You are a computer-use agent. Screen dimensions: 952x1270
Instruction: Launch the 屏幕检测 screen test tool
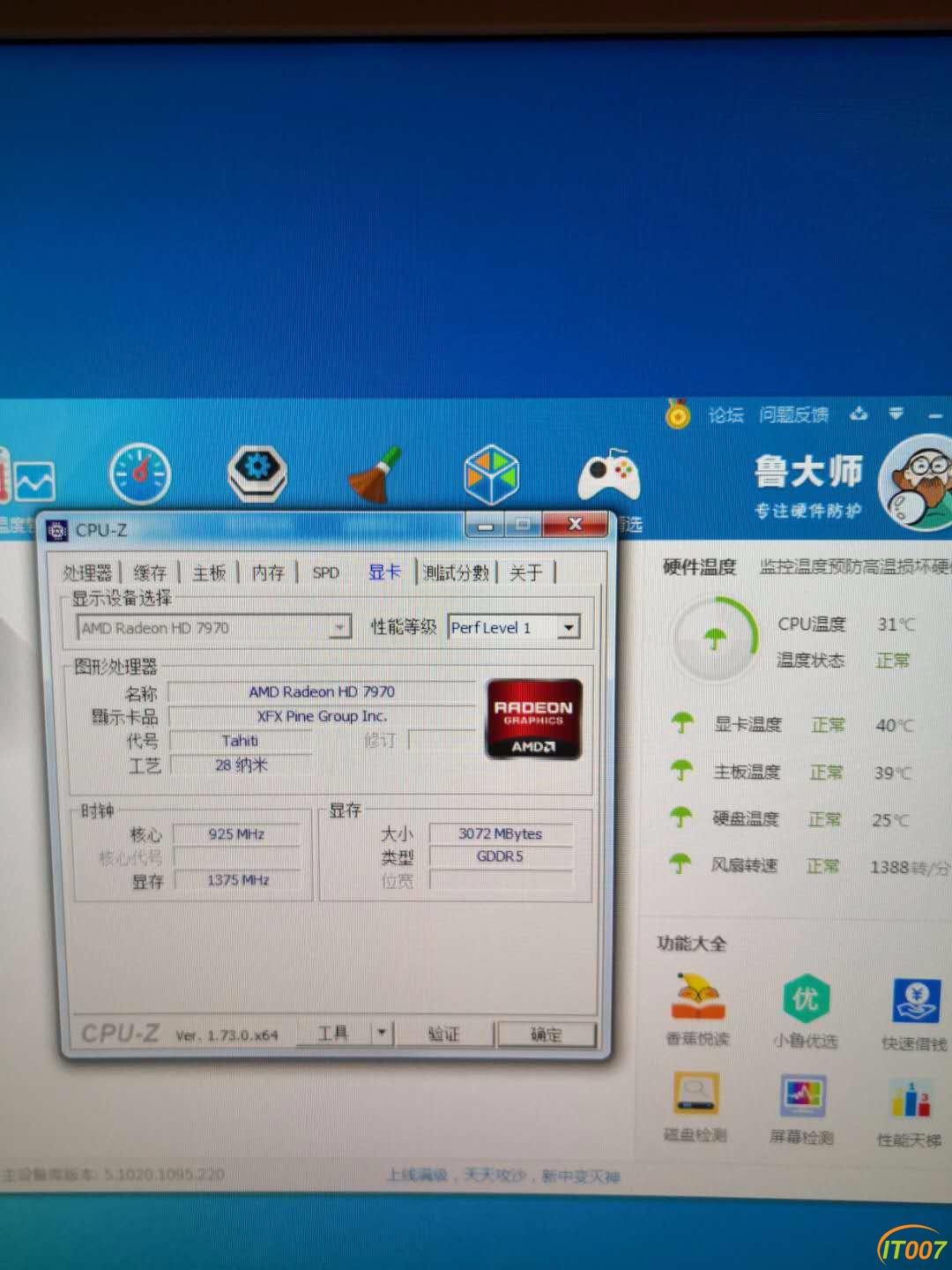point(803,1097)
